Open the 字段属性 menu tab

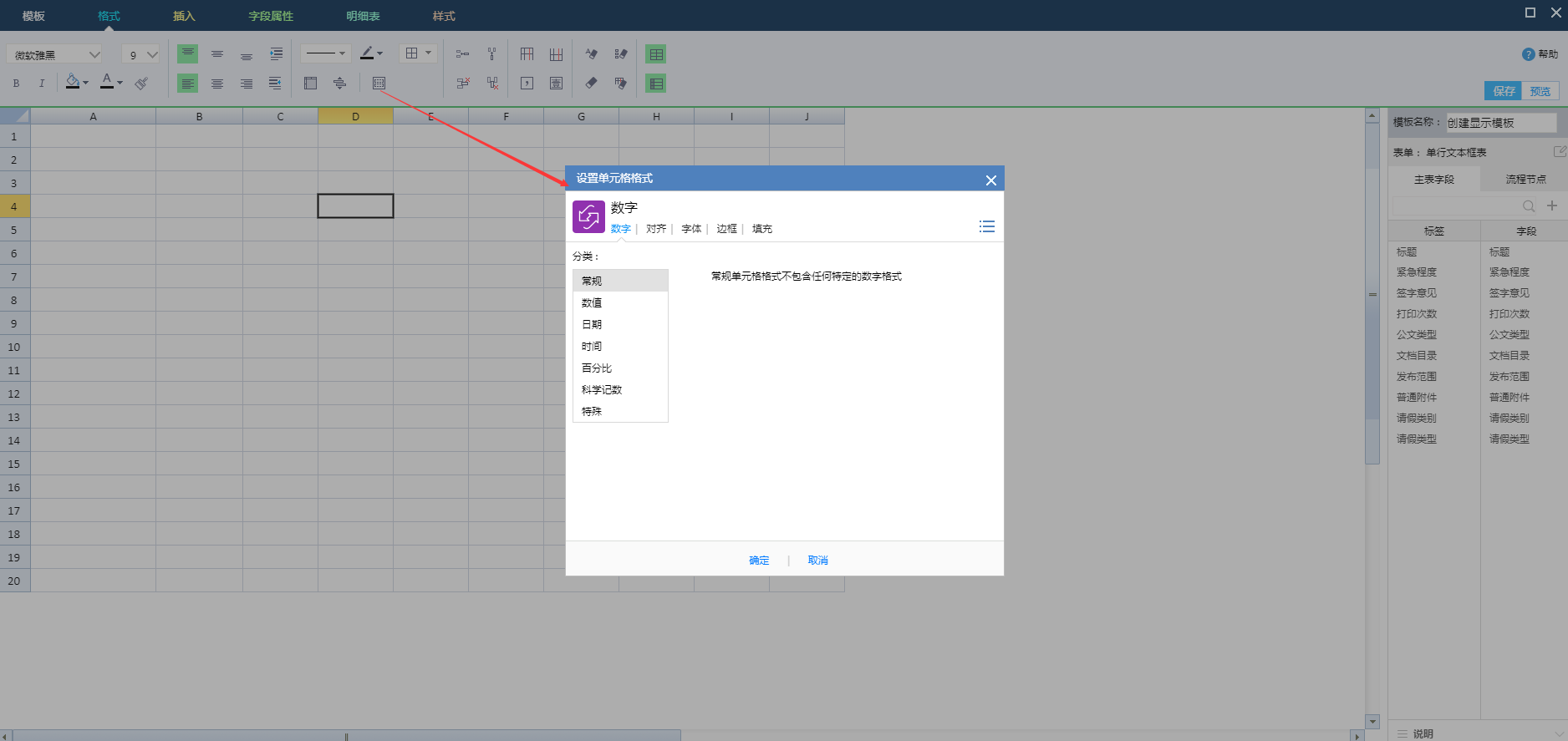271,16
